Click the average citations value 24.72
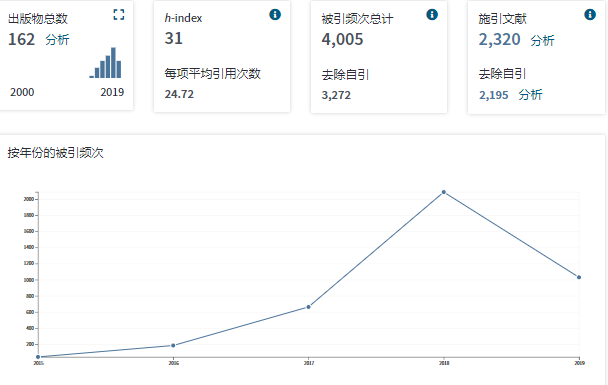Image resolution: width=608 pixels, height=385 pixels. coord(179,94)
